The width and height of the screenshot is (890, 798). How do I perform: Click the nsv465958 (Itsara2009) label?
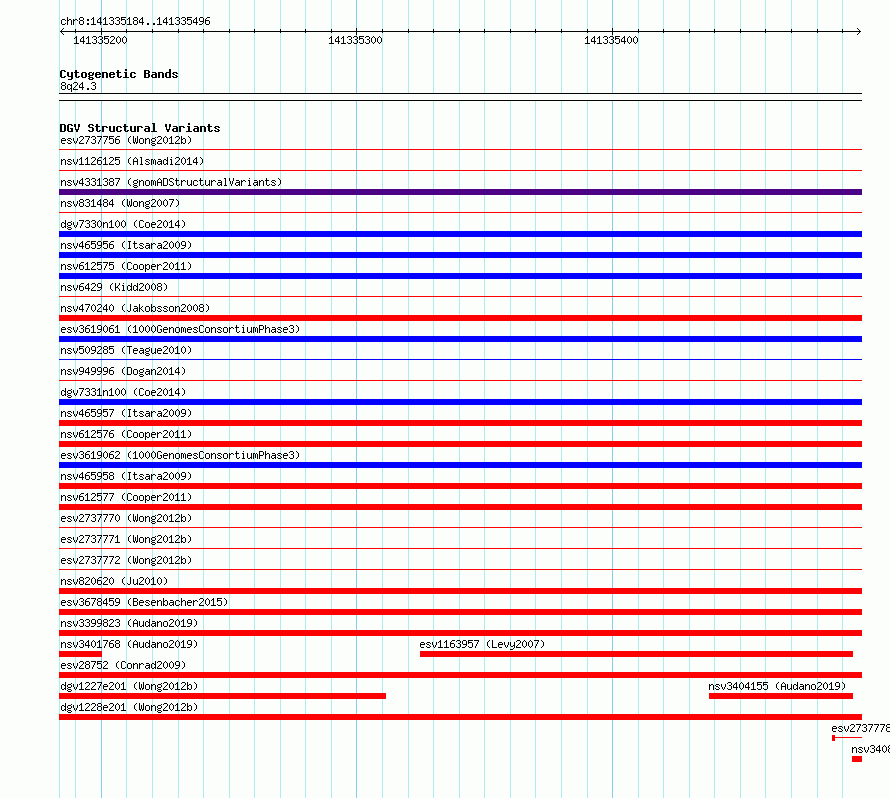(126, 476)
